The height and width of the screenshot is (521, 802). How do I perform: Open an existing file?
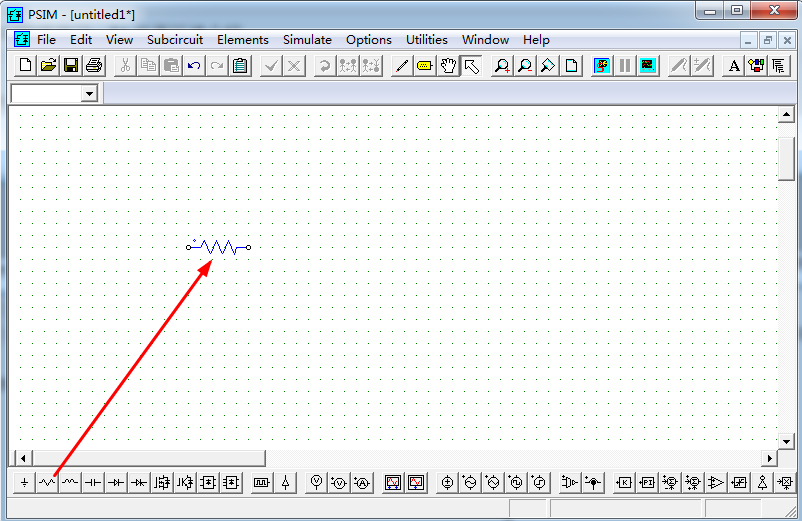48,65
